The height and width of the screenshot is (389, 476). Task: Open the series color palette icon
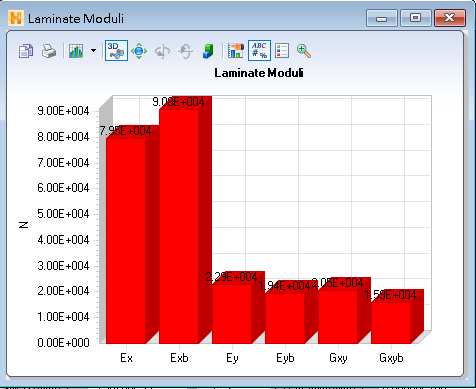tap(208, 51)
